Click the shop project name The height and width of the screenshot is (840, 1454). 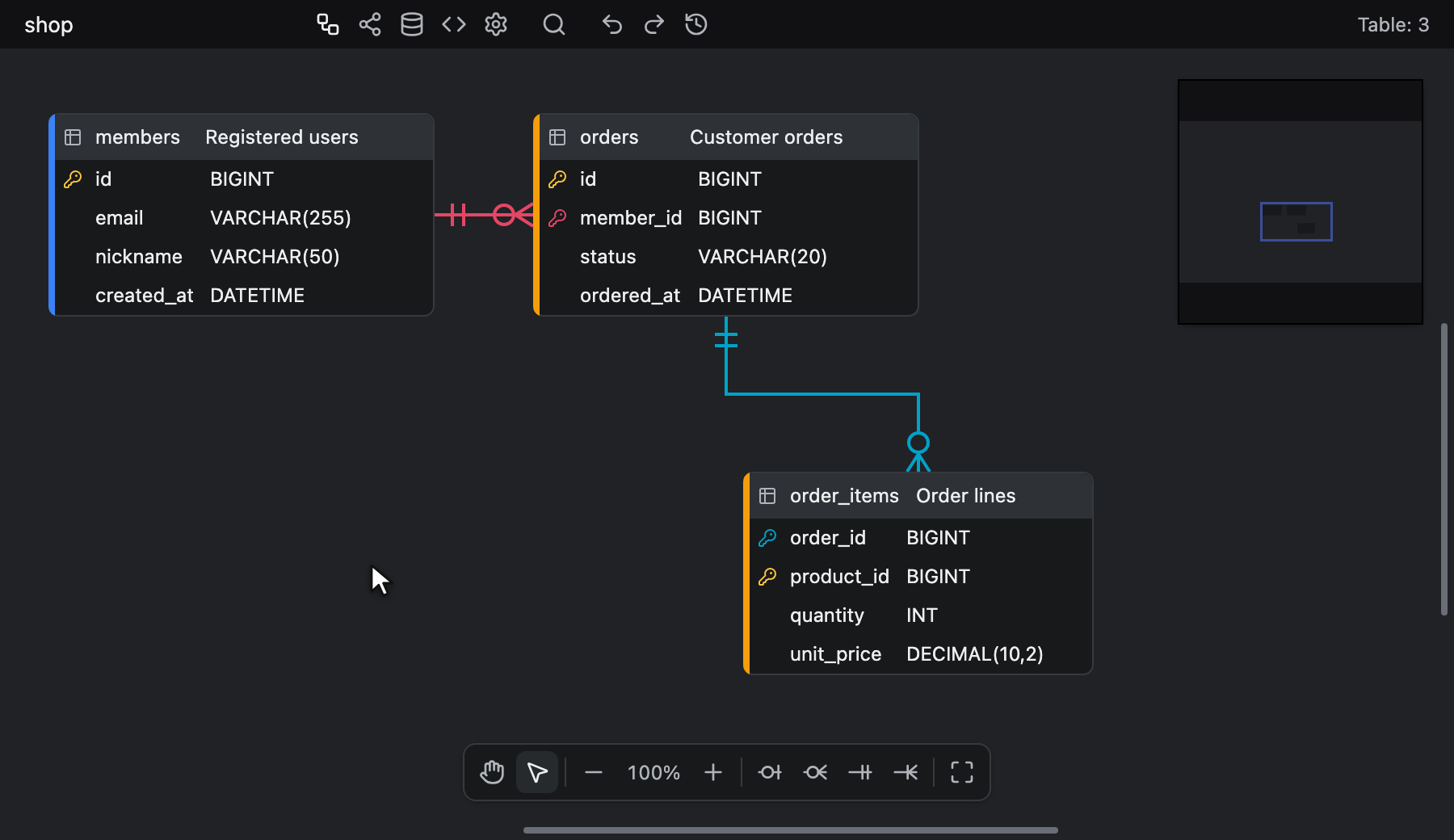tap(48, 25)
